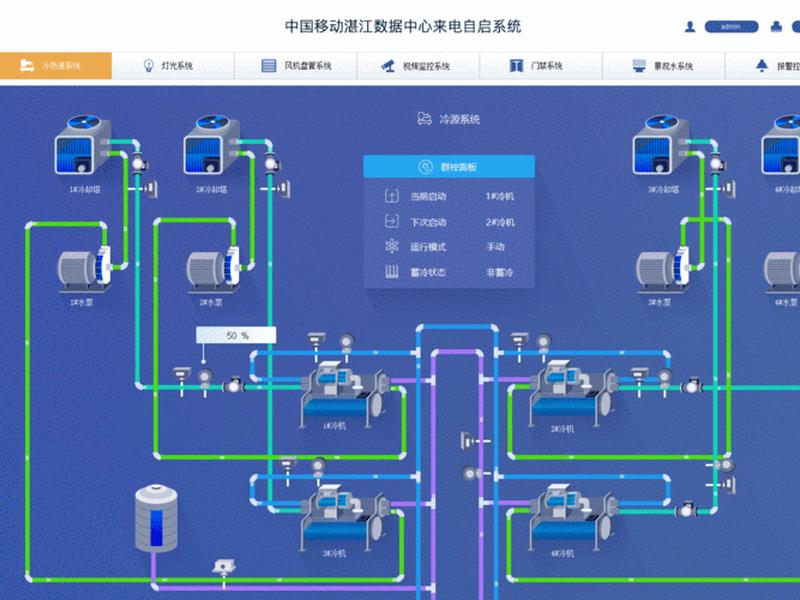Click the 蓄冷状态 icon
This screenshot has height=600, width=800.
click(391, 272)
